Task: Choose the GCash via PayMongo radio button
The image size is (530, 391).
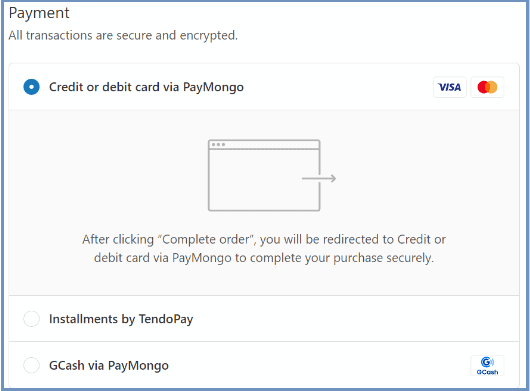Action: coord(31,365)
